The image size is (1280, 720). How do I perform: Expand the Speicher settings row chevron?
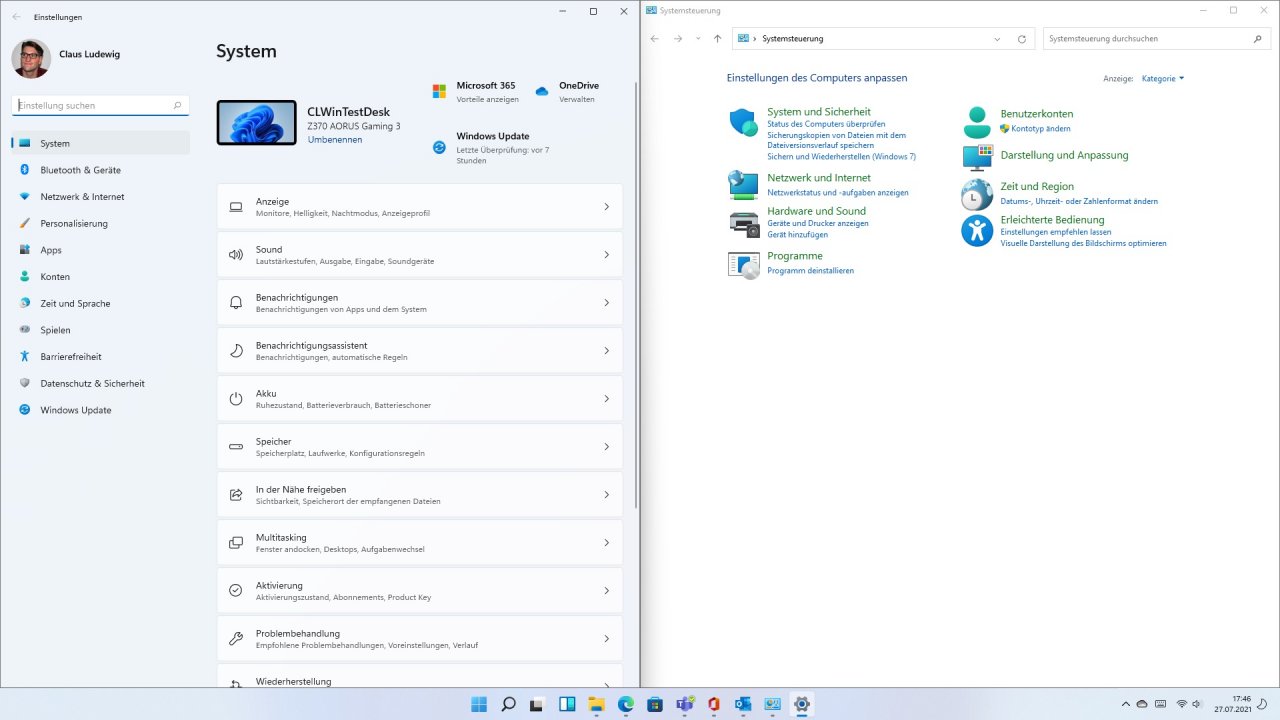tap(606, 447)
